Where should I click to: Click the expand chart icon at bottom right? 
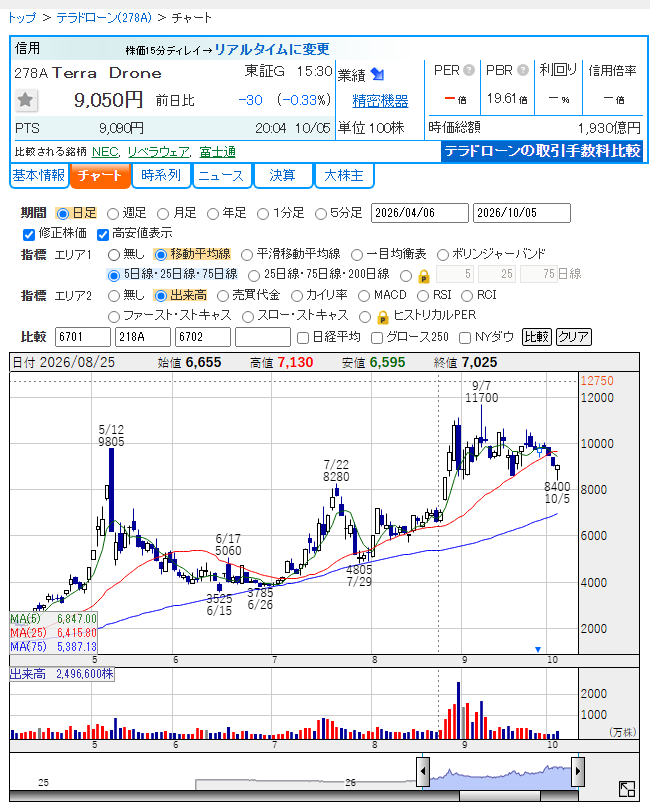click(627, 789)
